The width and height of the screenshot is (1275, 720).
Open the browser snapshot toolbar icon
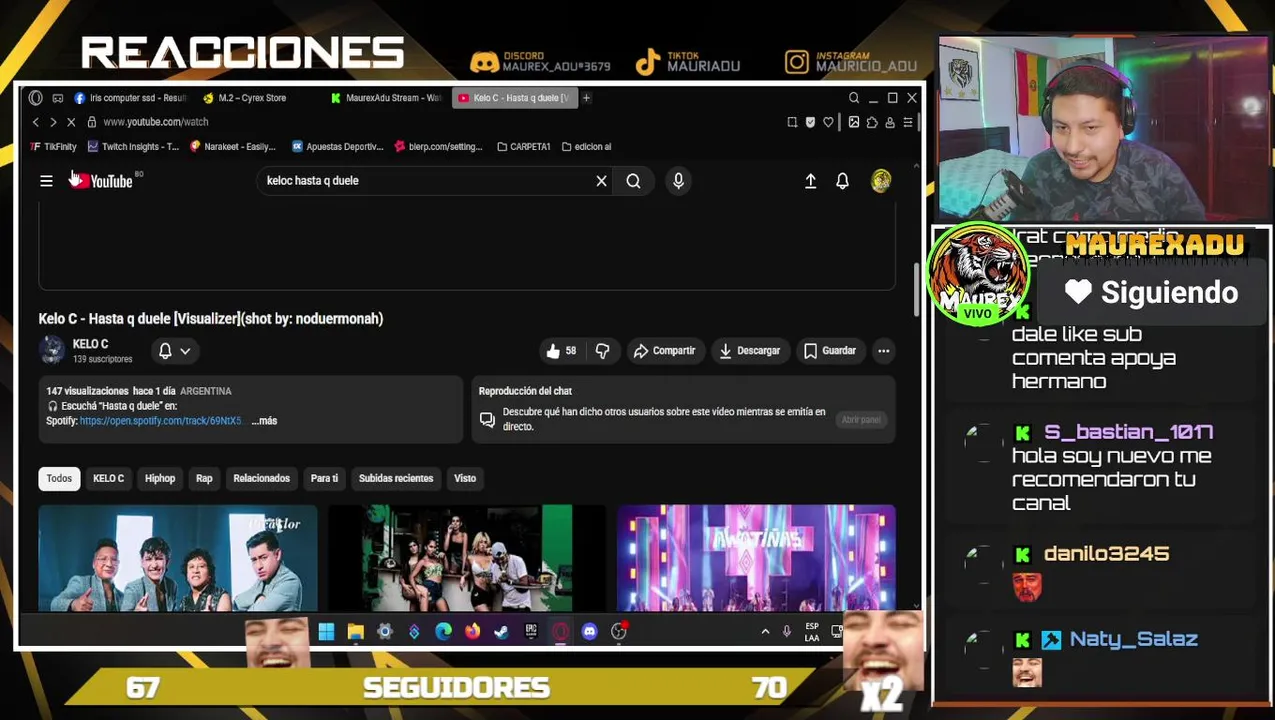(792, 122)
